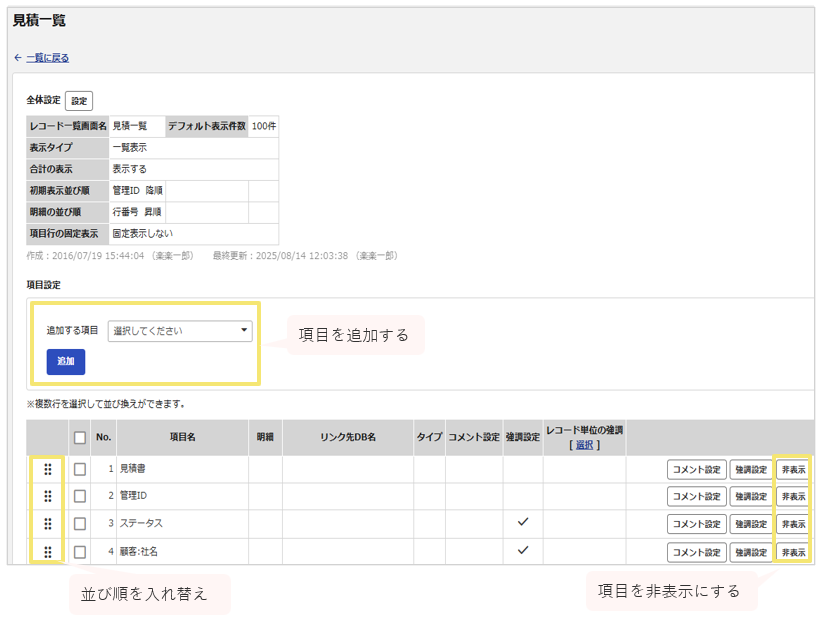The width and height of the screenshot is (831, 621).
Task: Click drag handle for 顧客:社名 row
Action: 48,552
